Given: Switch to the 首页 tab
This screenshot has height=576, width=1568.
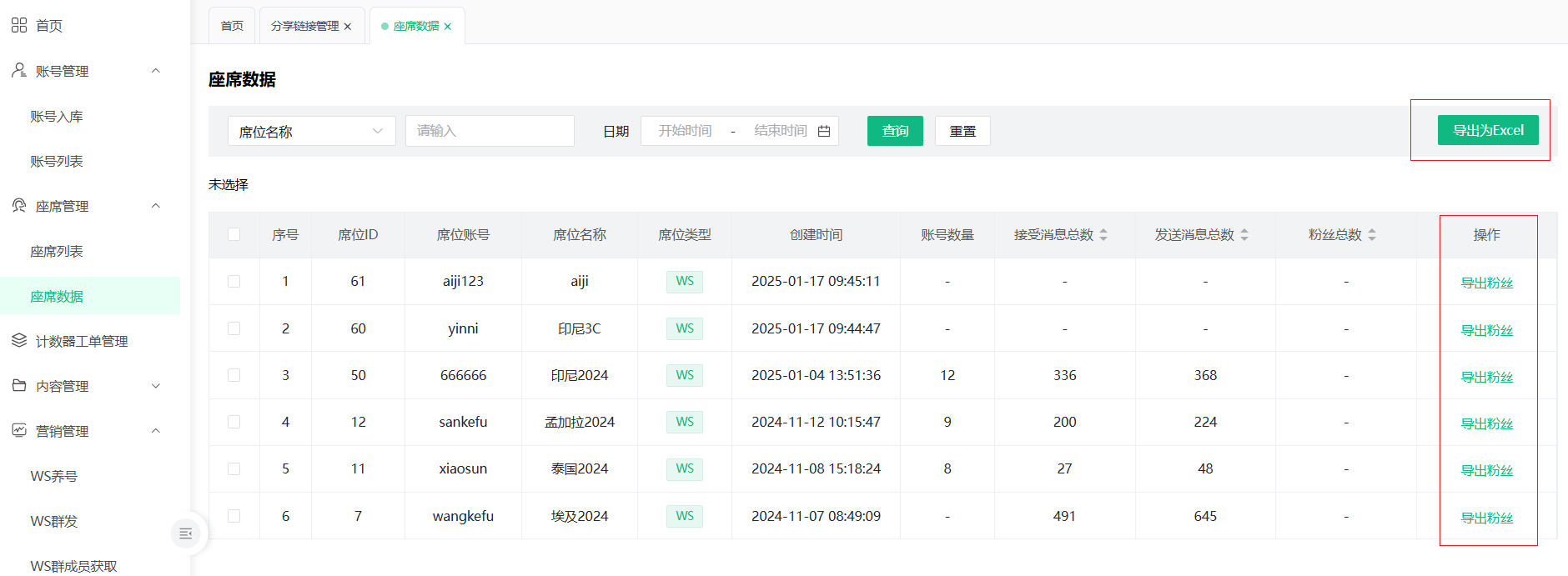Looking at the screenshot, I should pyautogui.click(x=232, y=26).
